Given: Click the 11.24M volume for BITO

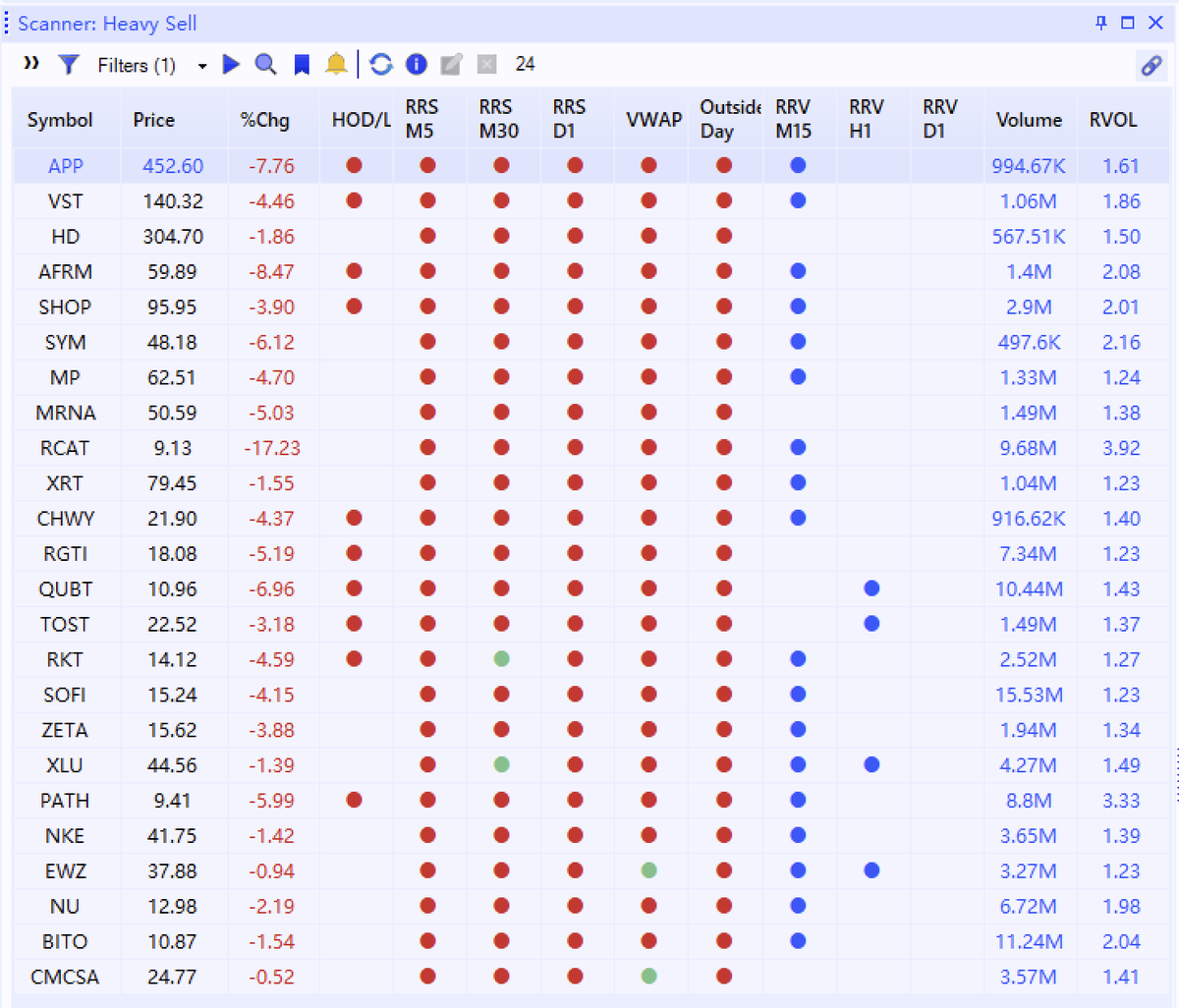Looking at the screenshot, I should tap(1029, 942).
